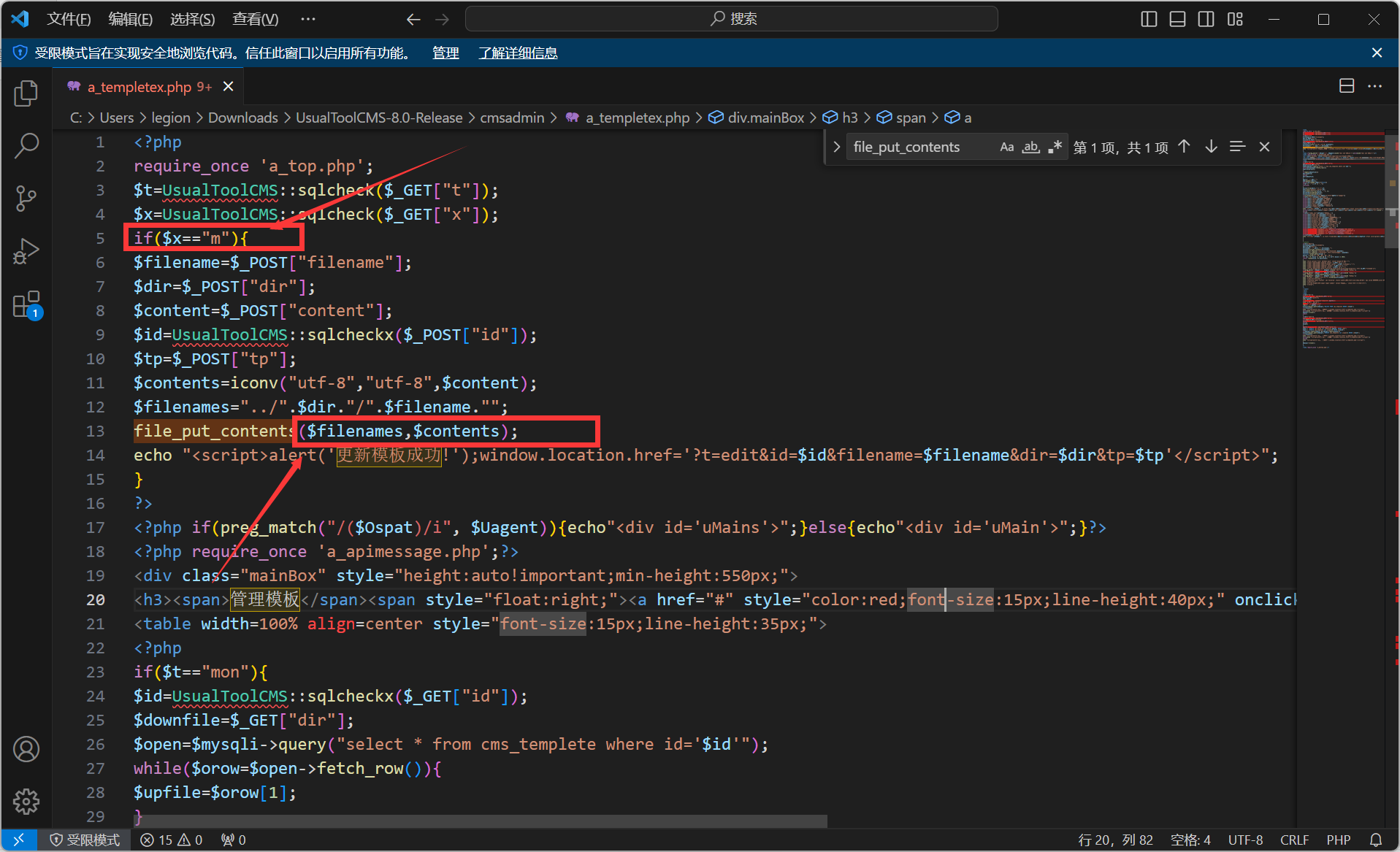Select the Users breadcrumb
Image resolution: width=1400 pixels, height=852 pixels.
(117, 118)
